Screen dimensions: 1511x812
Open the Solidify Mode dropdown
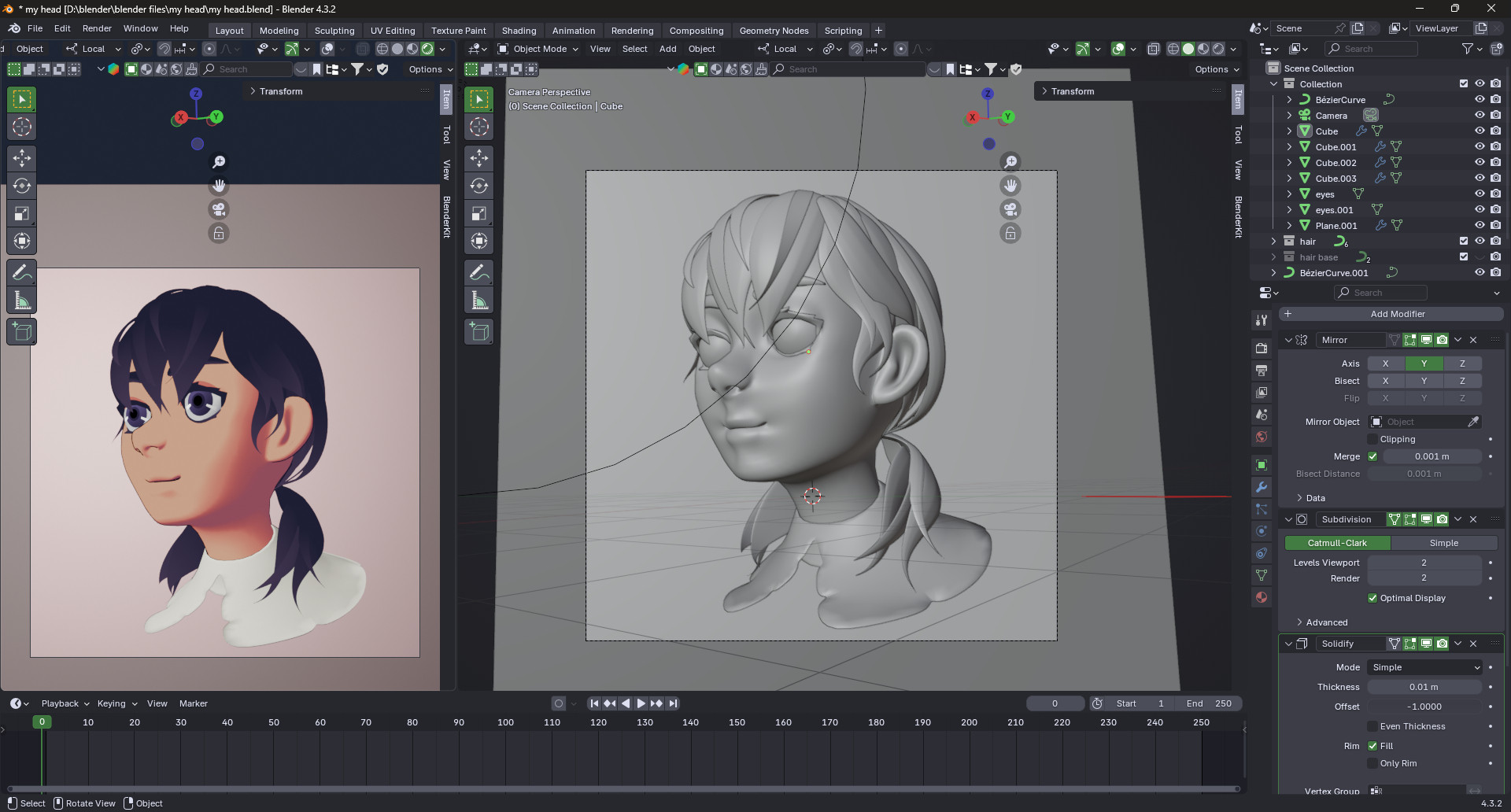pyautogui.click(x=1425, y=667)
